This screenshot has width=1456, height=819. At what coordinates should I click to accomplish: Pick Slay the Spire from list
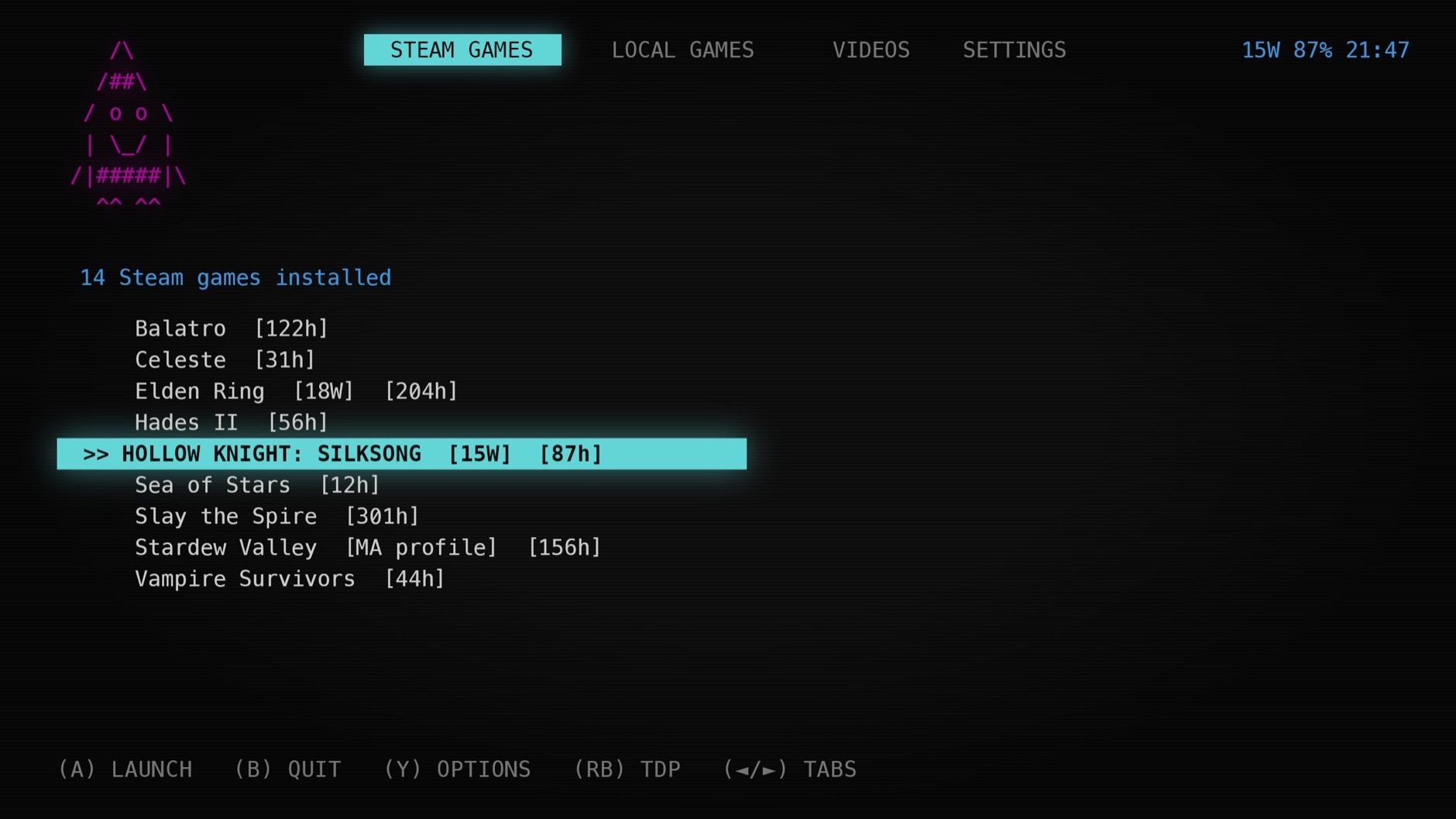[276, 516]
